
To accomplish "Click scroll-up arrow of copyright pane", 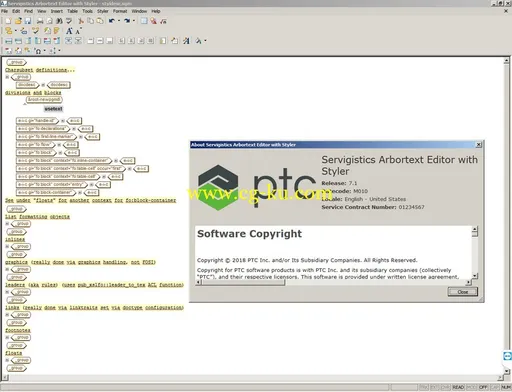I will 475,229.
